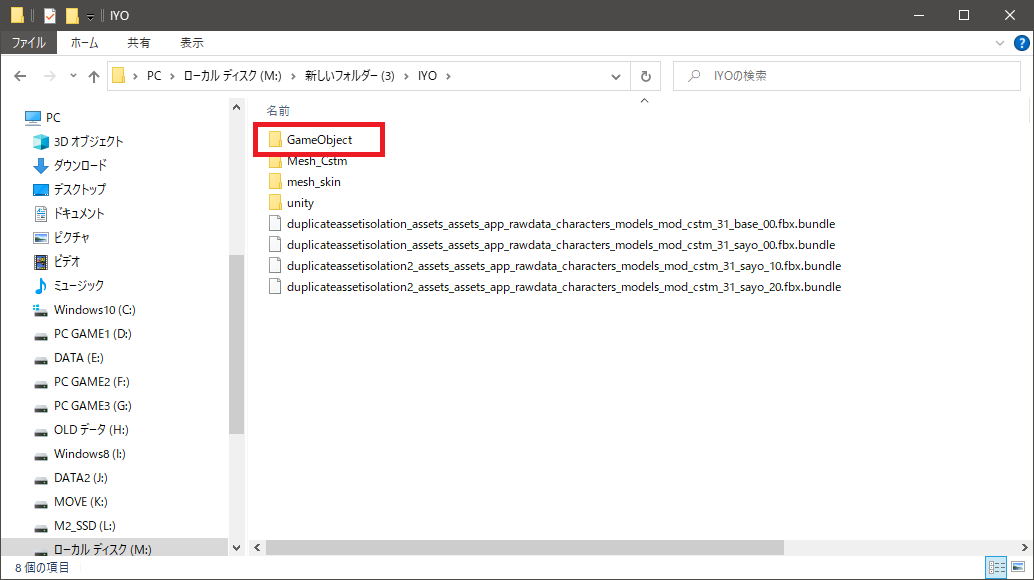Open デスクトップ in sidebar
Image resolution: width=1034 pixels, height=580 pixels.
69,190
